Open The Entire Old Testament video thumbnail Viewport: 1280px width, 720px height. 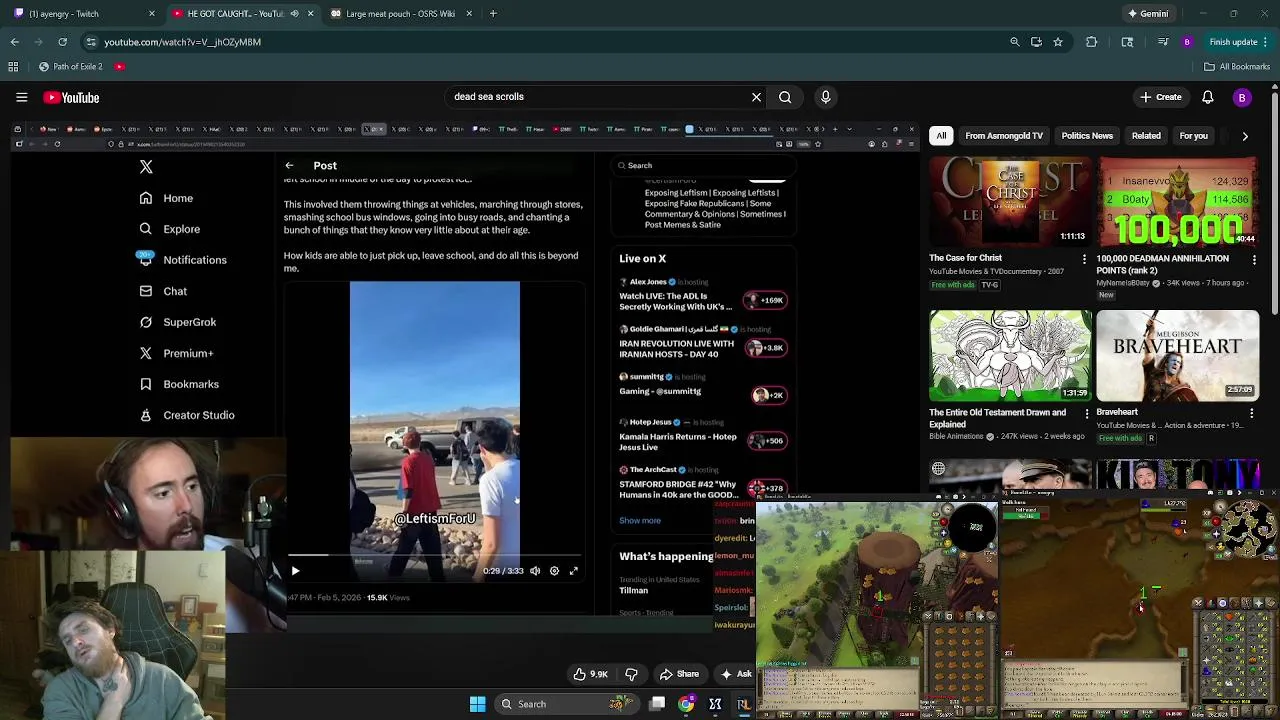coord(1010,355)
